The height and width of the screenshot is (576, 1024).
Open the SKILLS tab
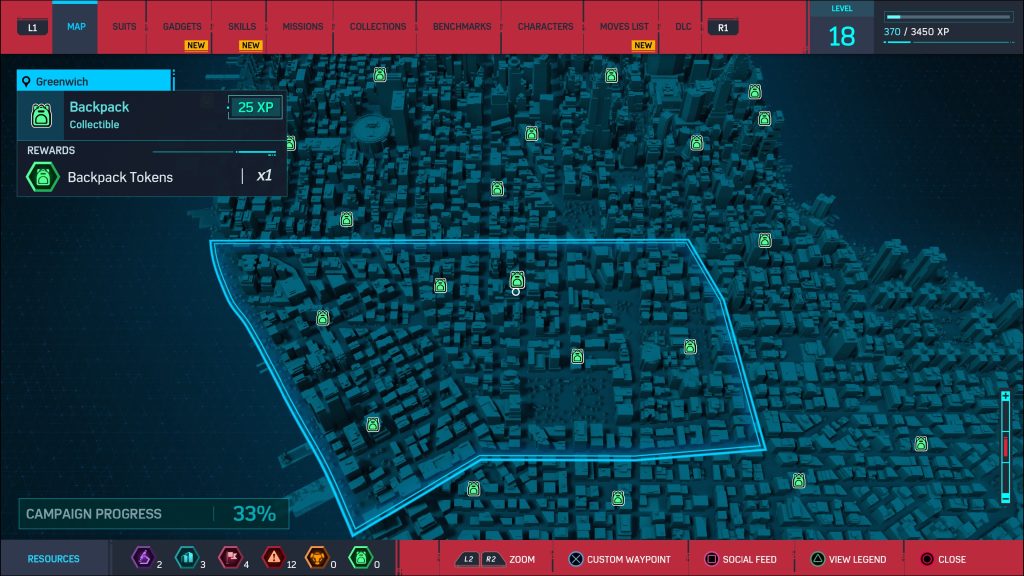[242, 27]
